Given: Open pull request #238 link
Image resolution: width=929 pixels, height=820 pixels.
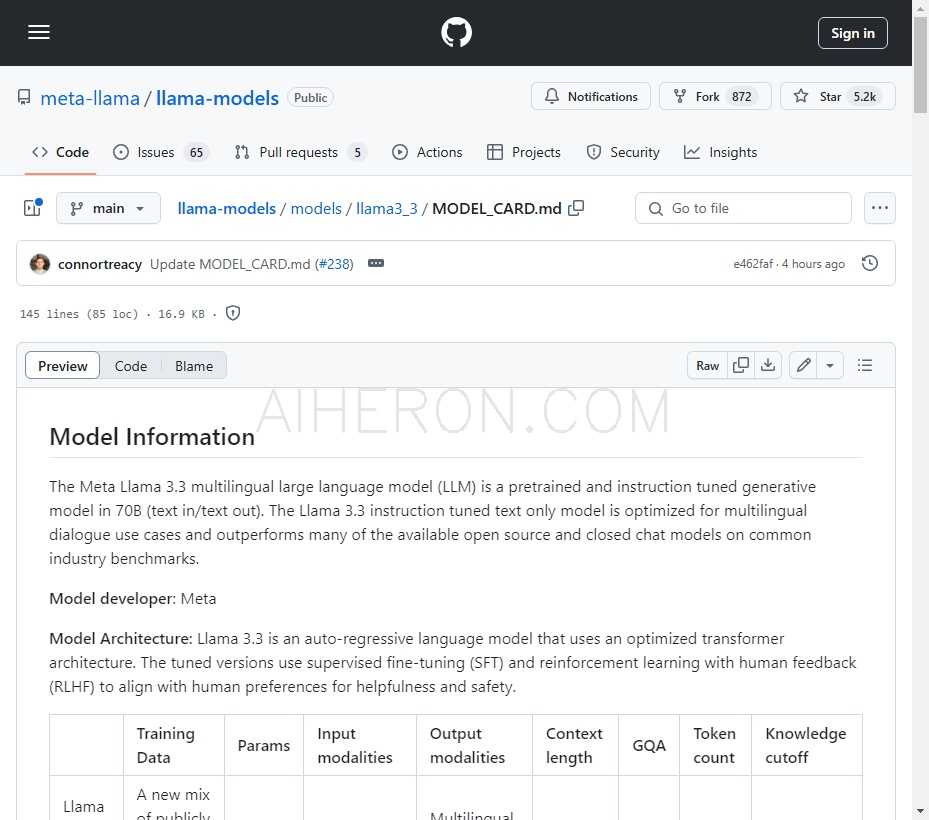Looking at the screenshot, I should pyautogui.click(x=334, y=264).
